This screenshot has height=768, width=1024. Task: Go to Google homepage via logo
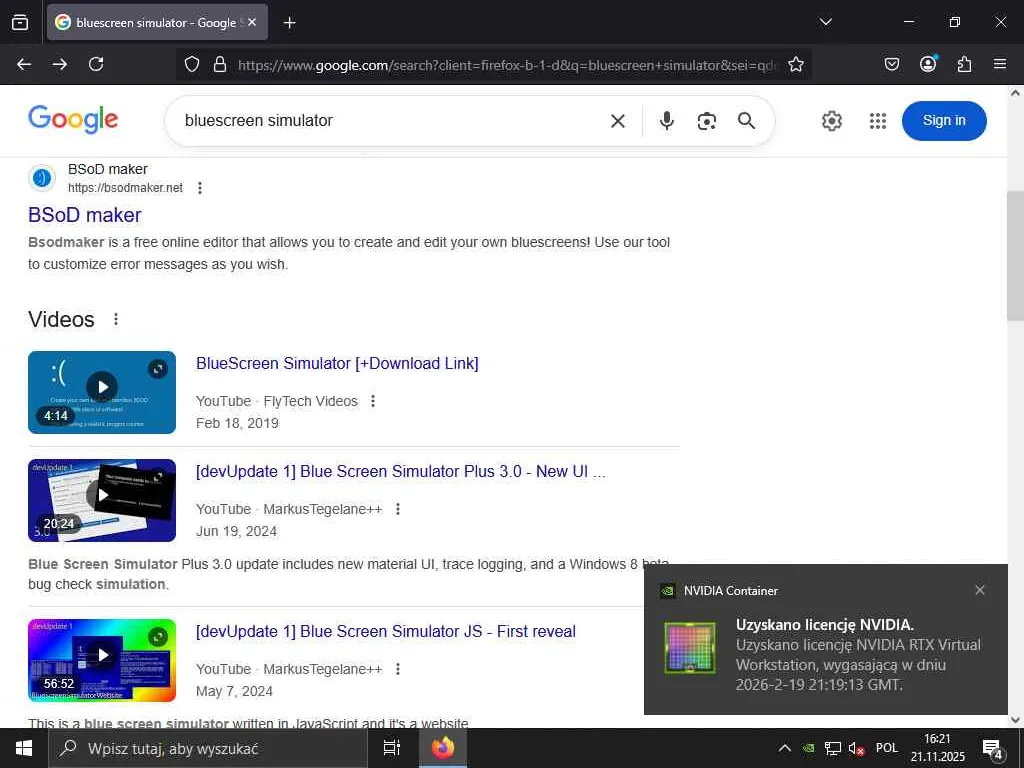73,120
